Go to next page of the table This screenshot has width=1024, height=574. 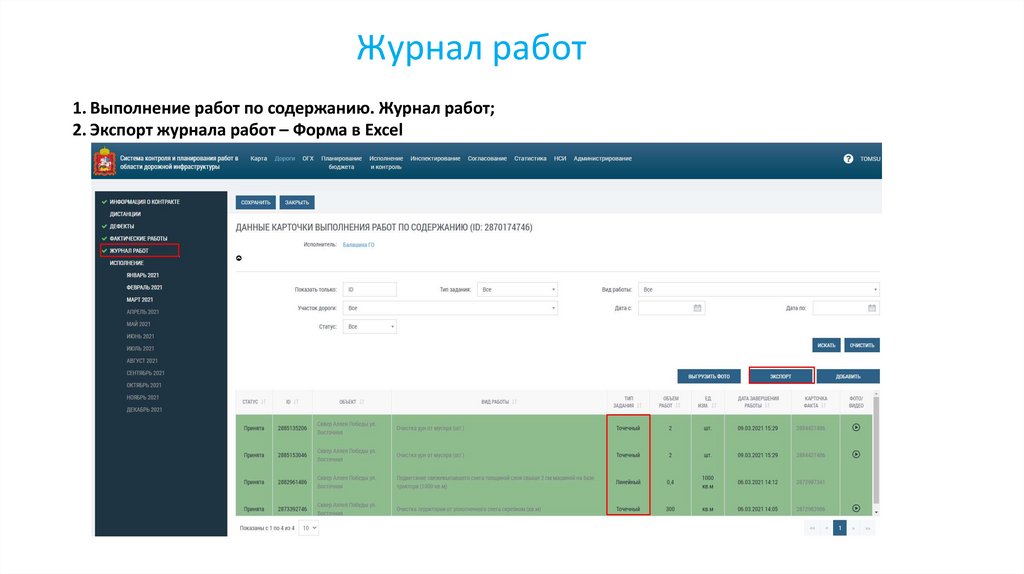(854, 528)
